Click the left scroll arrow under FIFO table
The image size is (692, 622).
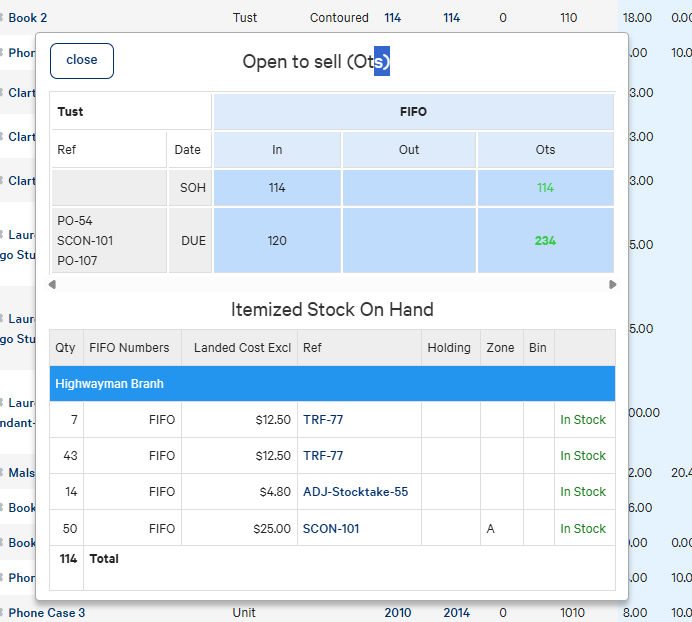[x=52, y=284]
